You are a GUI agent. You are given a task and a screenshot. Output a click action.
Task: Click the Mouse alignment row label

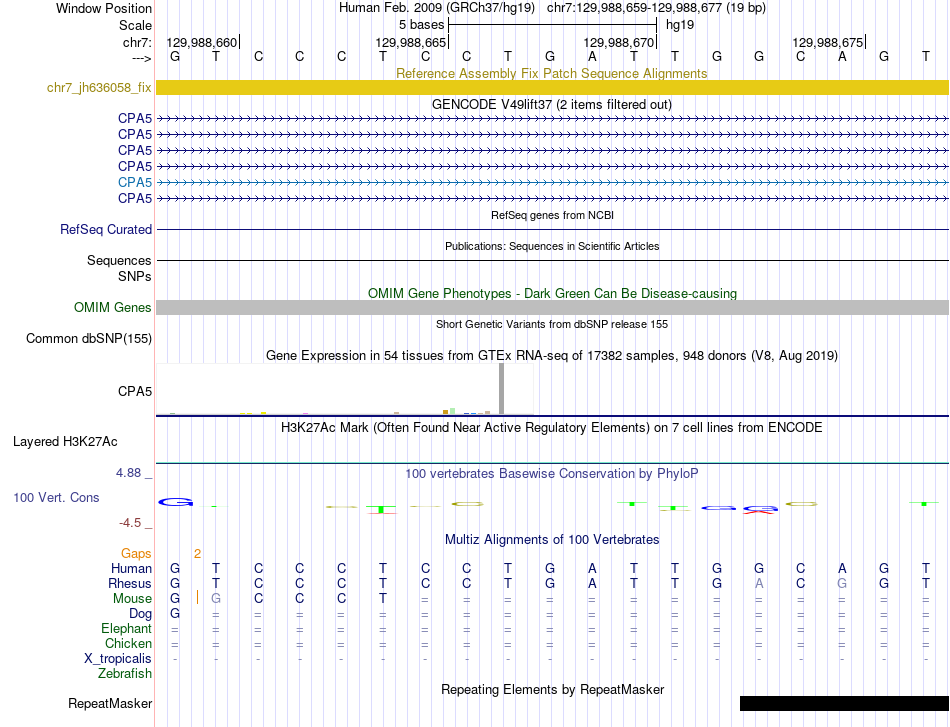click(132, 599)
